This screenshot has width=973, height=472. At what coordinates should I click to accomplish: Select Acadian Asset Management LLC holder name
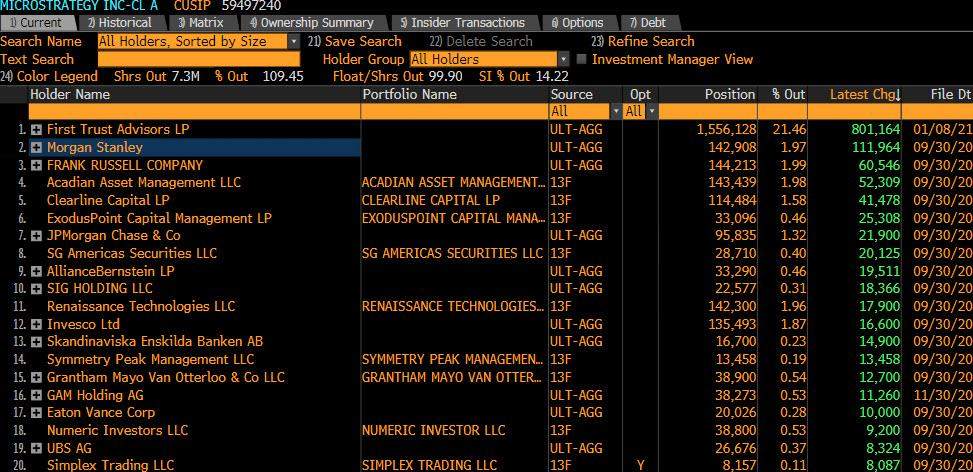coord(143,182)
